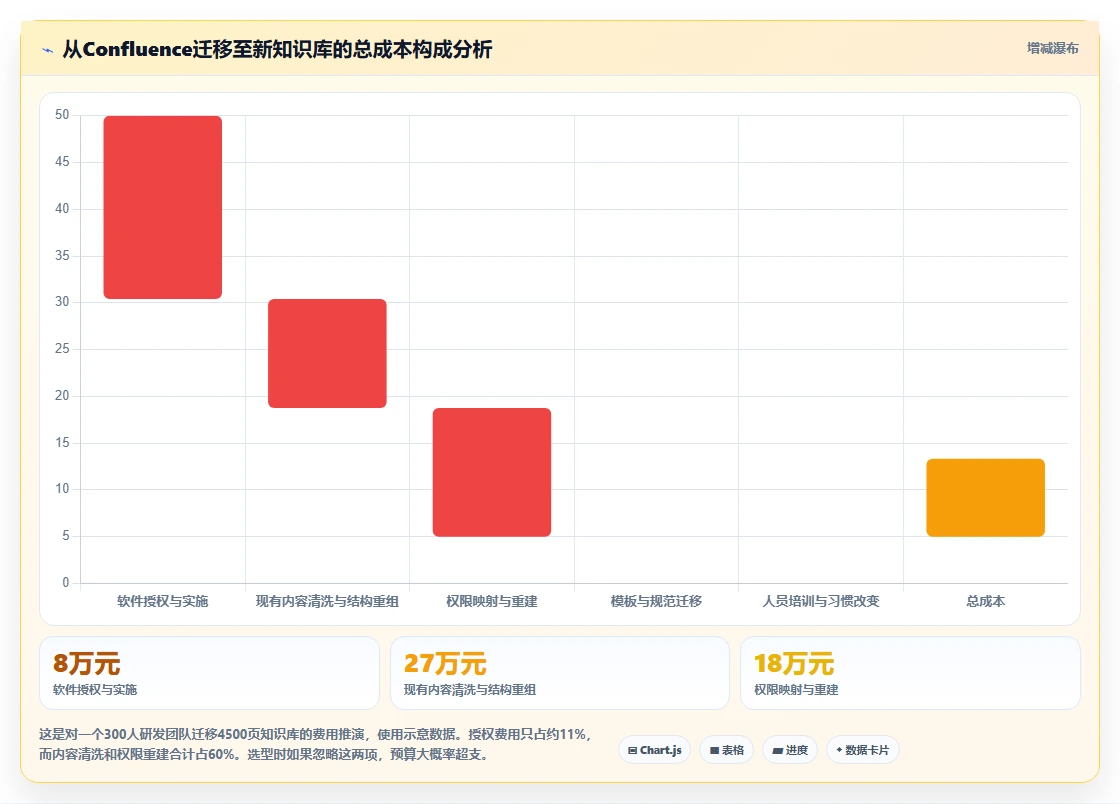This screenshot has width=1120, height=804.
Task: Click the 增减瀑布 label in header
Action: pyautogui.click(x=1052, y=48)
